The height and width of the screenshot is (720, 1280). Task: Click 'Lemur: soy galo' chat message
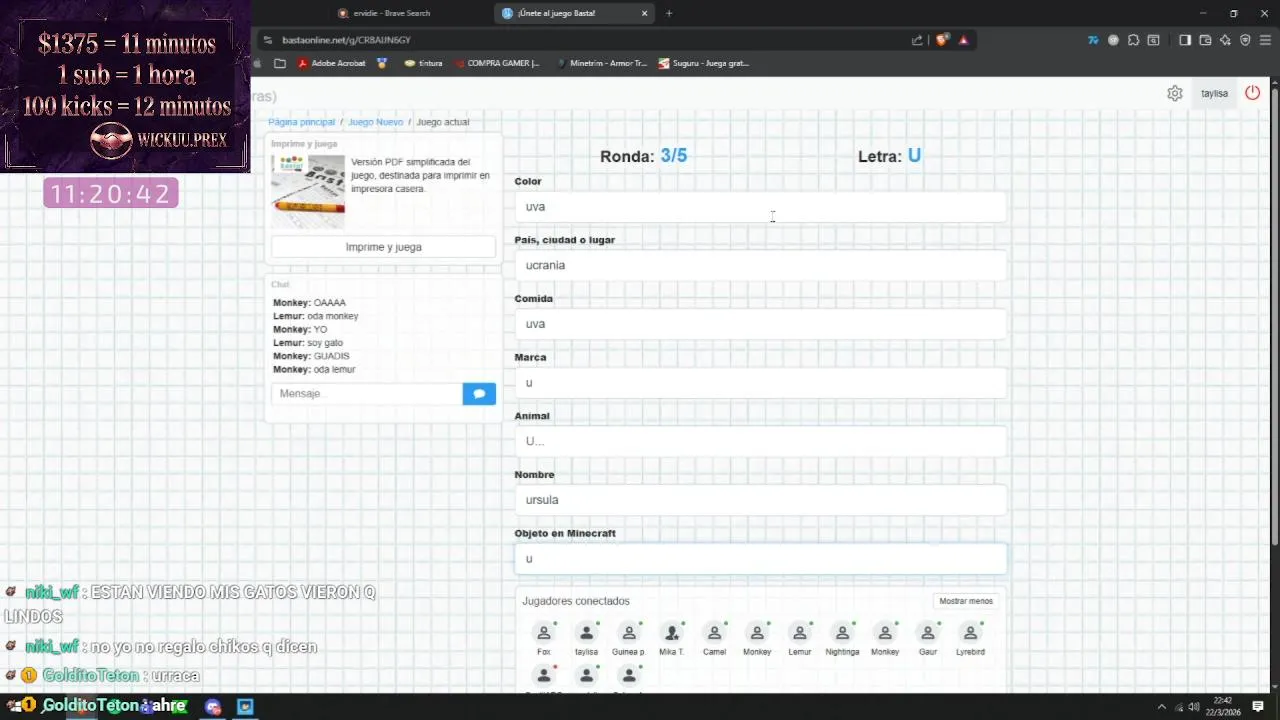tap(308, 343)
